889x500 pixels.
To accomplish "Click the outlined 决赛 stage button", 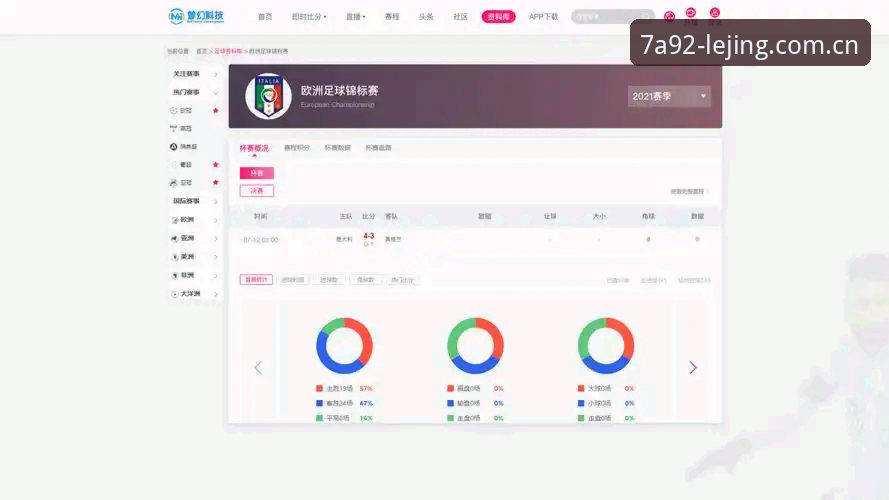I will (257, 190).
